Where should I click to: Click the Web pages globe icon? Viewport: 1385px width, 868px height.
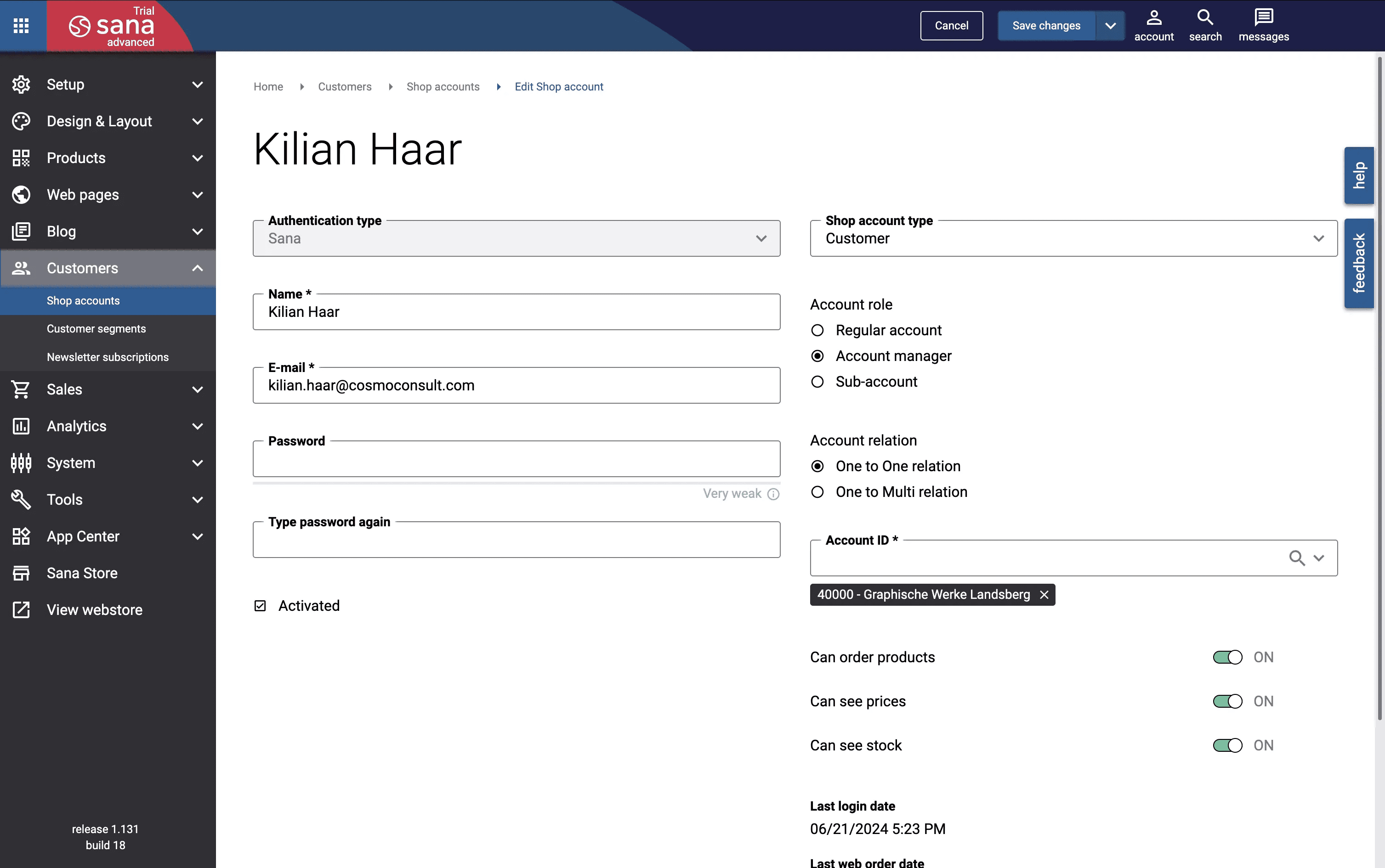click(x=21, y=195)
